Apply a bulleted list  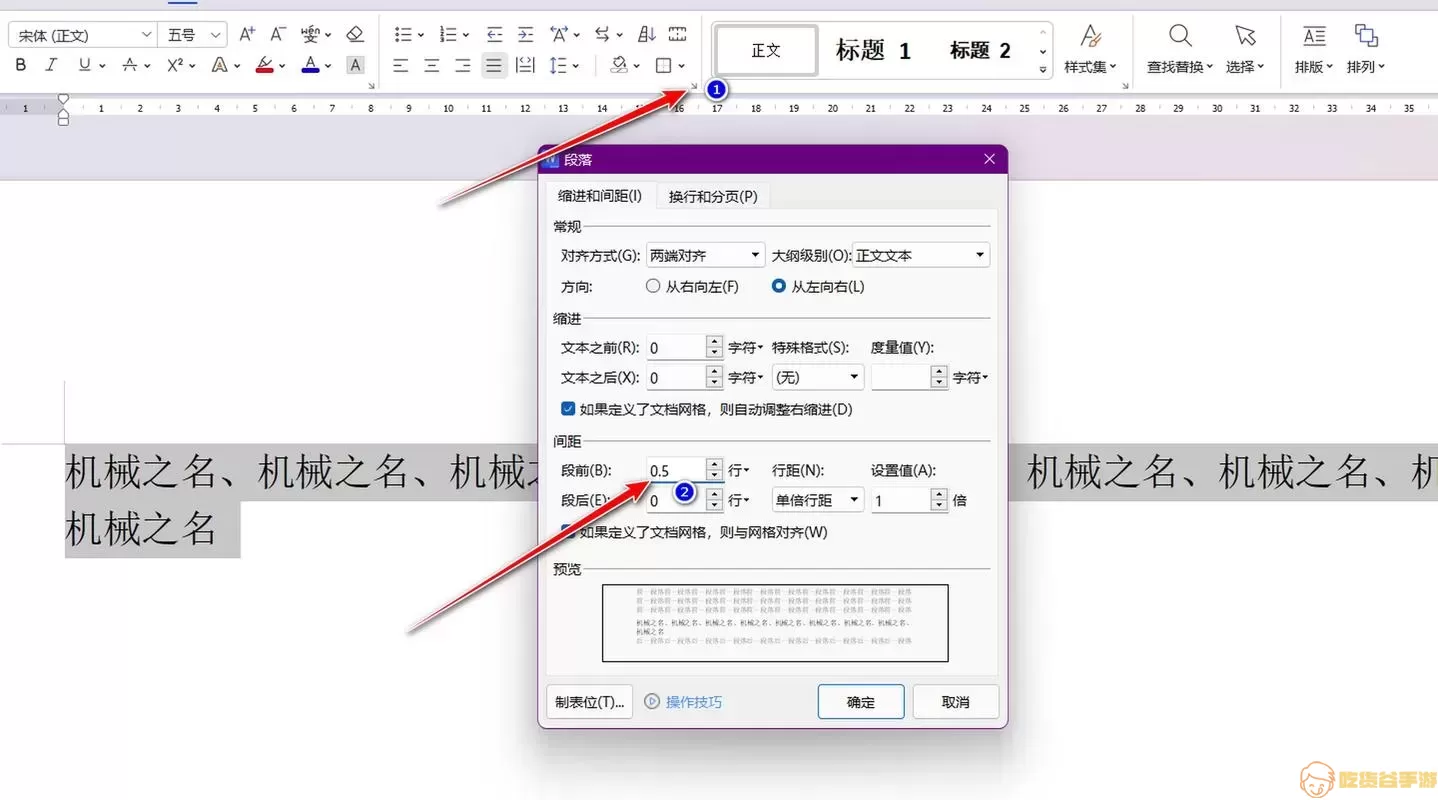click(x=404, y=35)
